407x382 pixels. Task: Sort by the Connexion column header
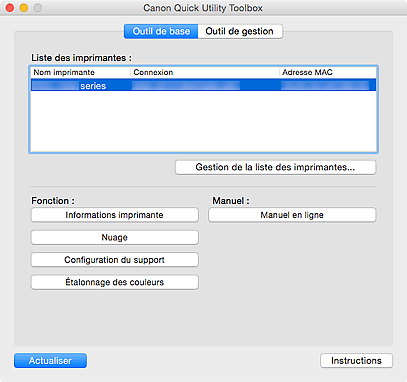pyautogui.click(x=205, y=72)
